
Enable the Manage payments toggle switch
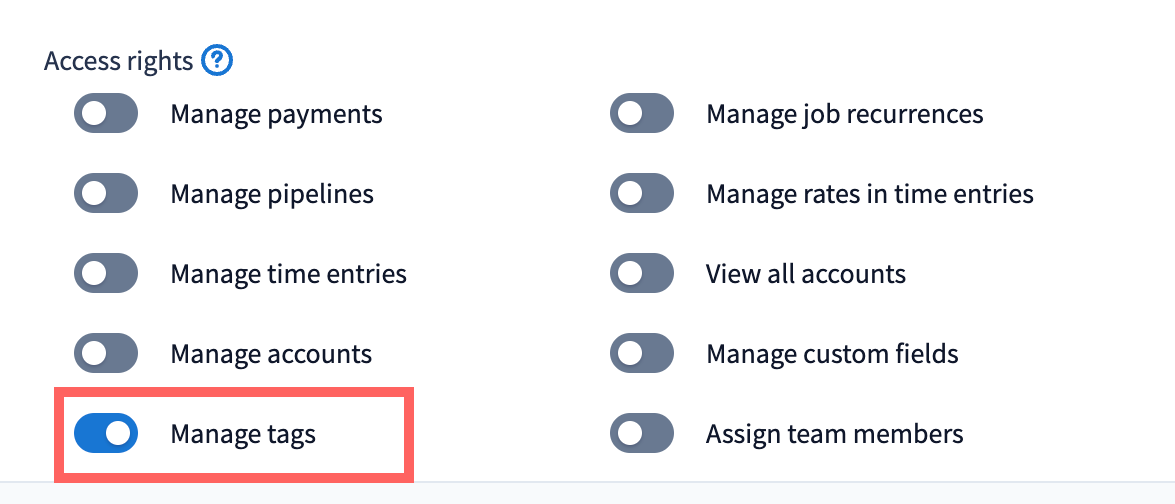[105, 114]
